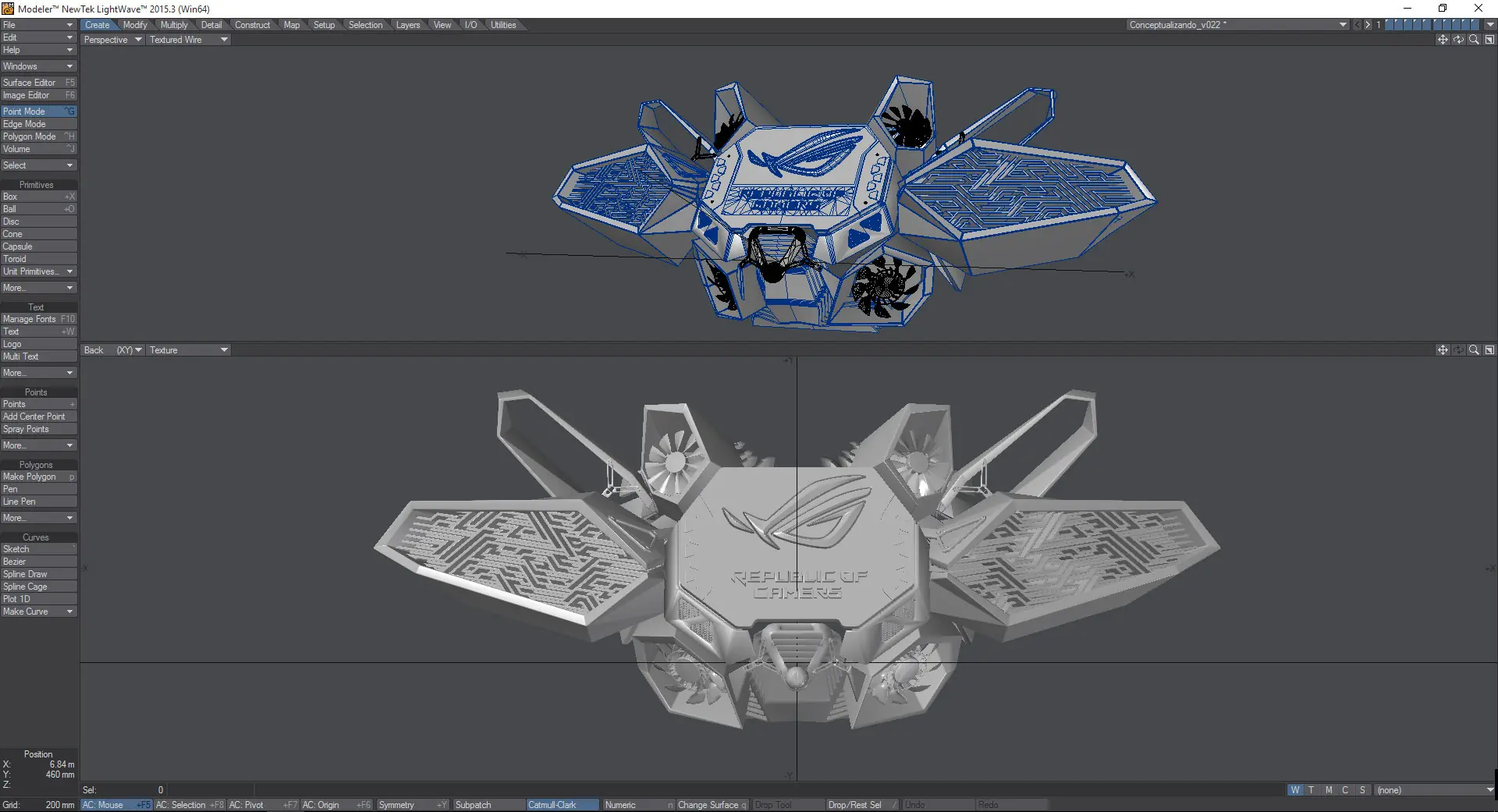Maximize the Perspective viewport

(1489, 40)
